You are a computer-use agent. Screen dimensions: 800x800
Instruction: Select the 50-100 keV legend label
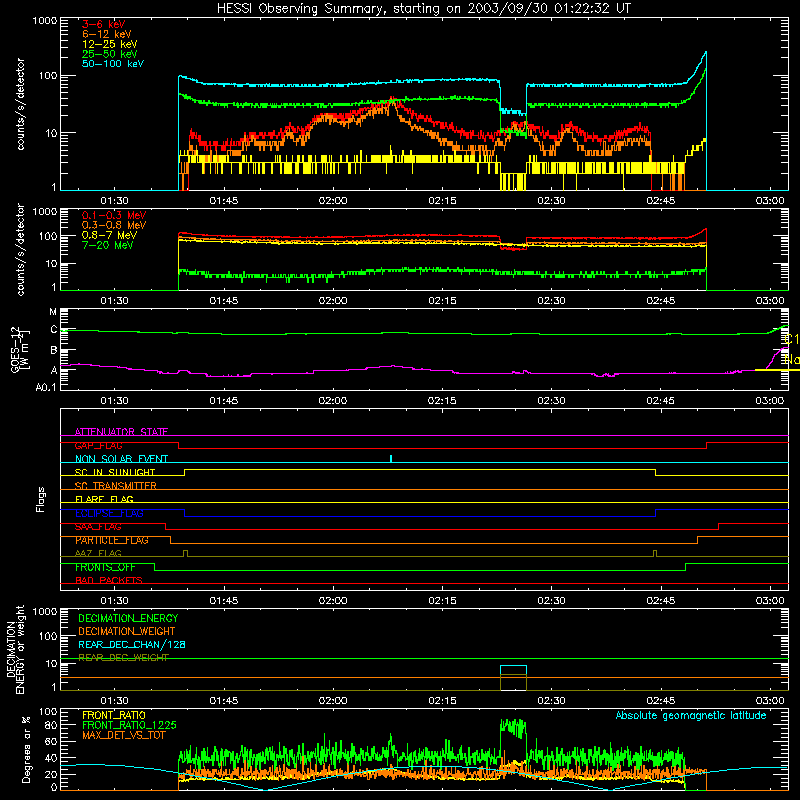pyautogui.click(x=113, y=64)
